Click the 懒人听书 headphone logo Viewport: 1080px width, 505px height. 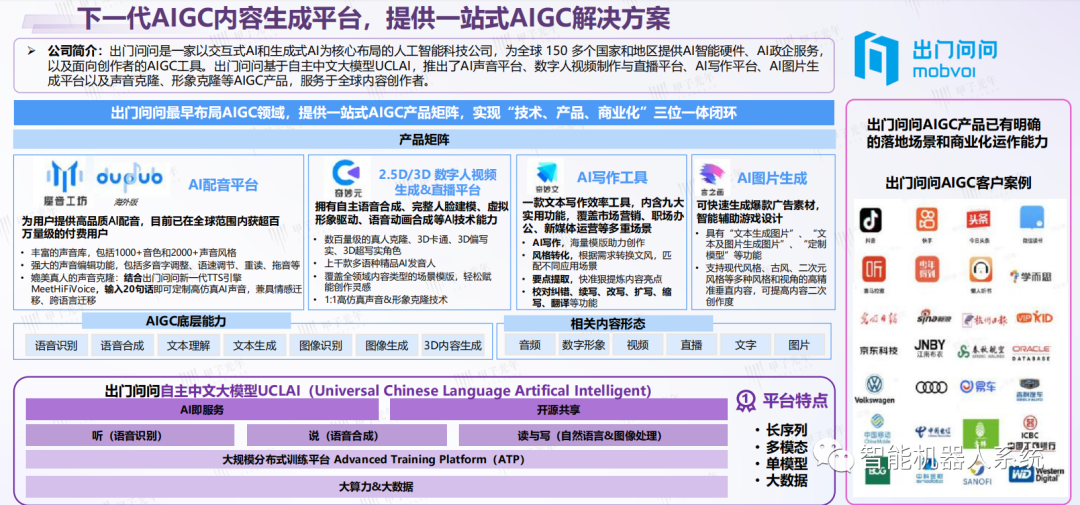pos(979,270)
